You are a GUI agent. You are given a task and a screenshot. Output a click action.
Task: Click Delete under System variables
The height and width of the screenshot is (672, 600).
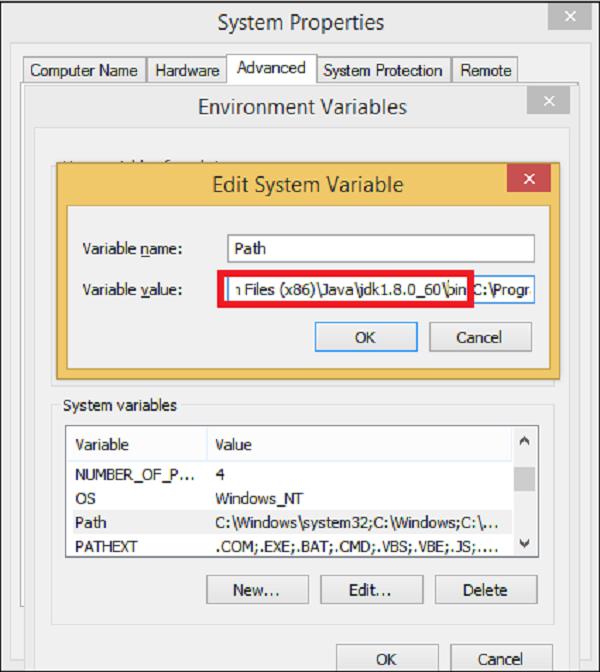pos(486,590)
